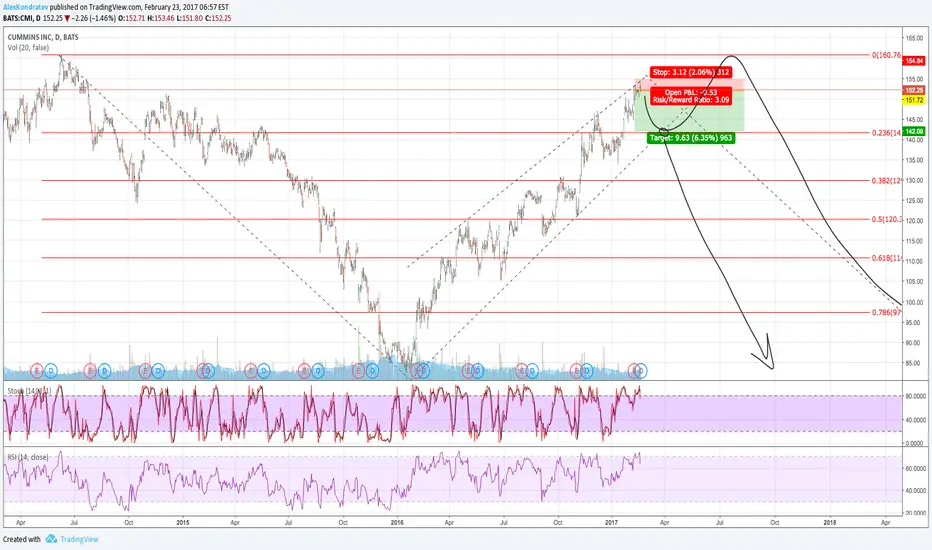Open AlexKondratev's author profile link
The image size is (932, 550).
26,7
